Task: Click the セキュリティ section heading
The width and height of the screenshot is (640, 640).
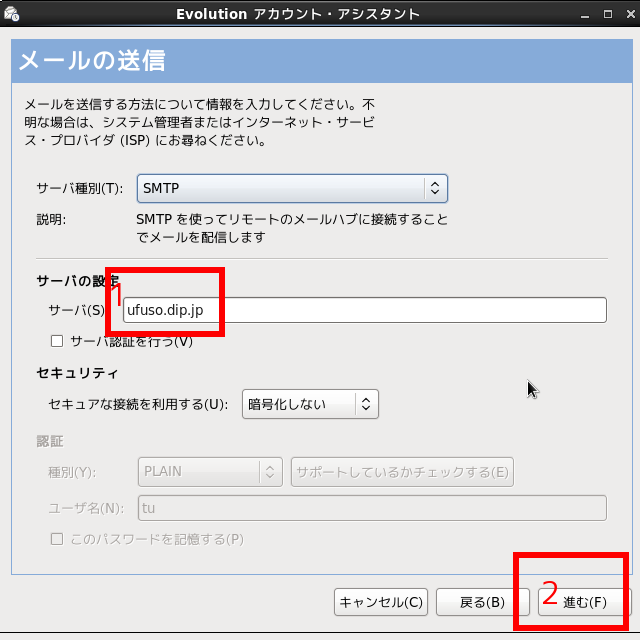Action: 77,373
